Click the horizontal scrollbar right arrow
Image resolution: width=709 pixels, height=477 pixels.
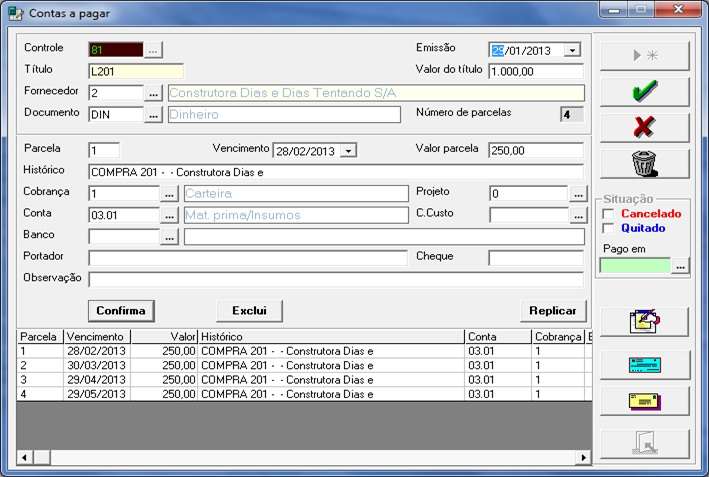(583, 457)
